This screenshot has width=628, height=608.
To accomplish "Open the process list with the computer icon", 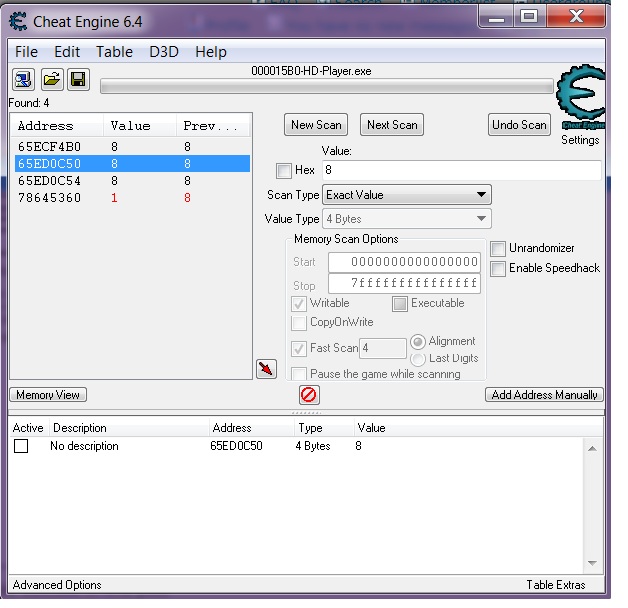I will (x=23, y=79).
